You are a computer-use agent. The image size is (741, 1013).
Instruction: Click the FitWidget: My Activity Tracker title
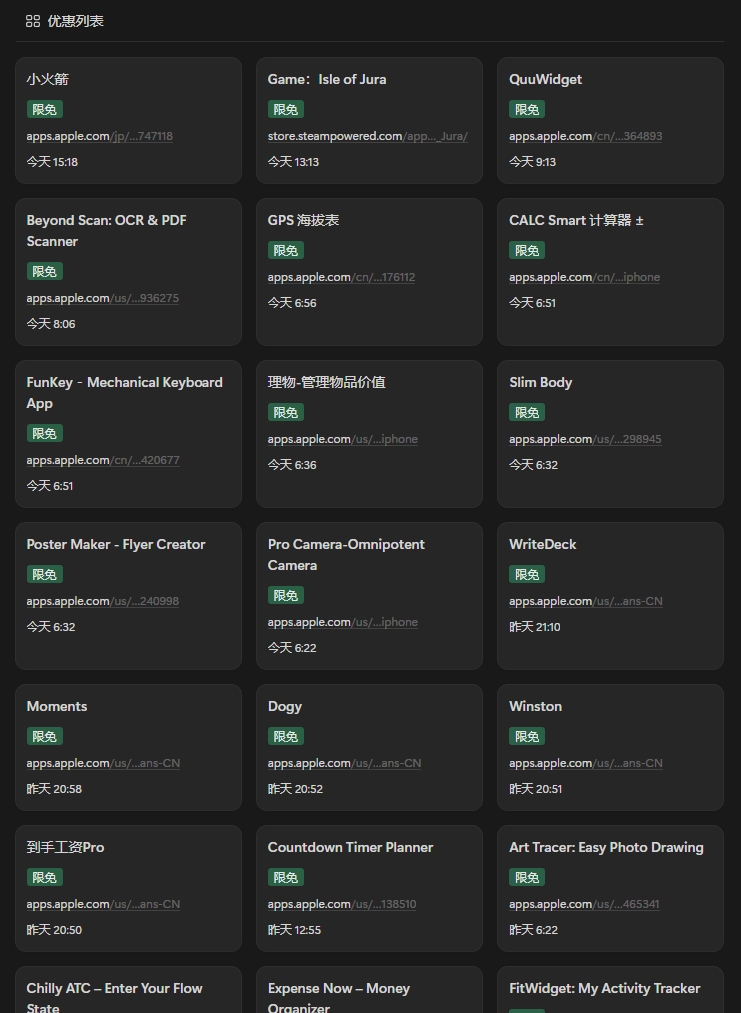coord(604,988)
